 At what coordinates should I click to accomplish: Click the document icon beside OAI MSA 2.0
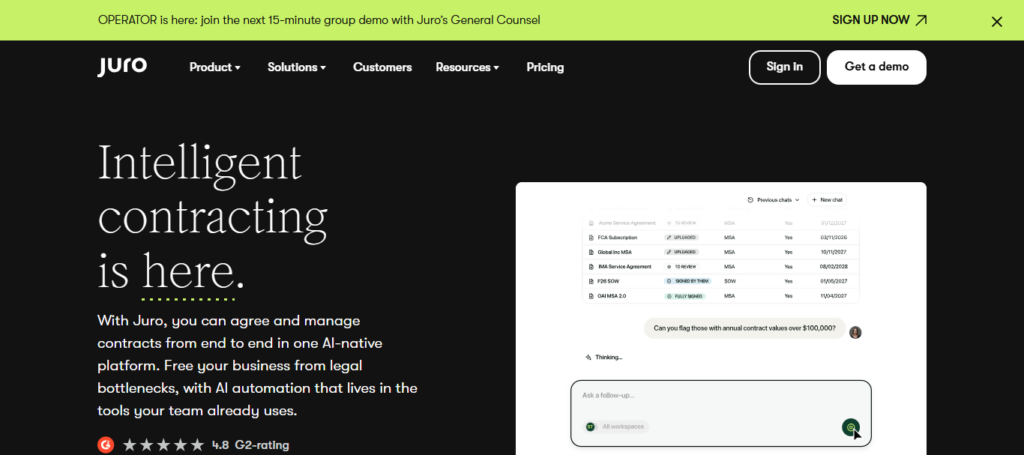pos(592,296)
